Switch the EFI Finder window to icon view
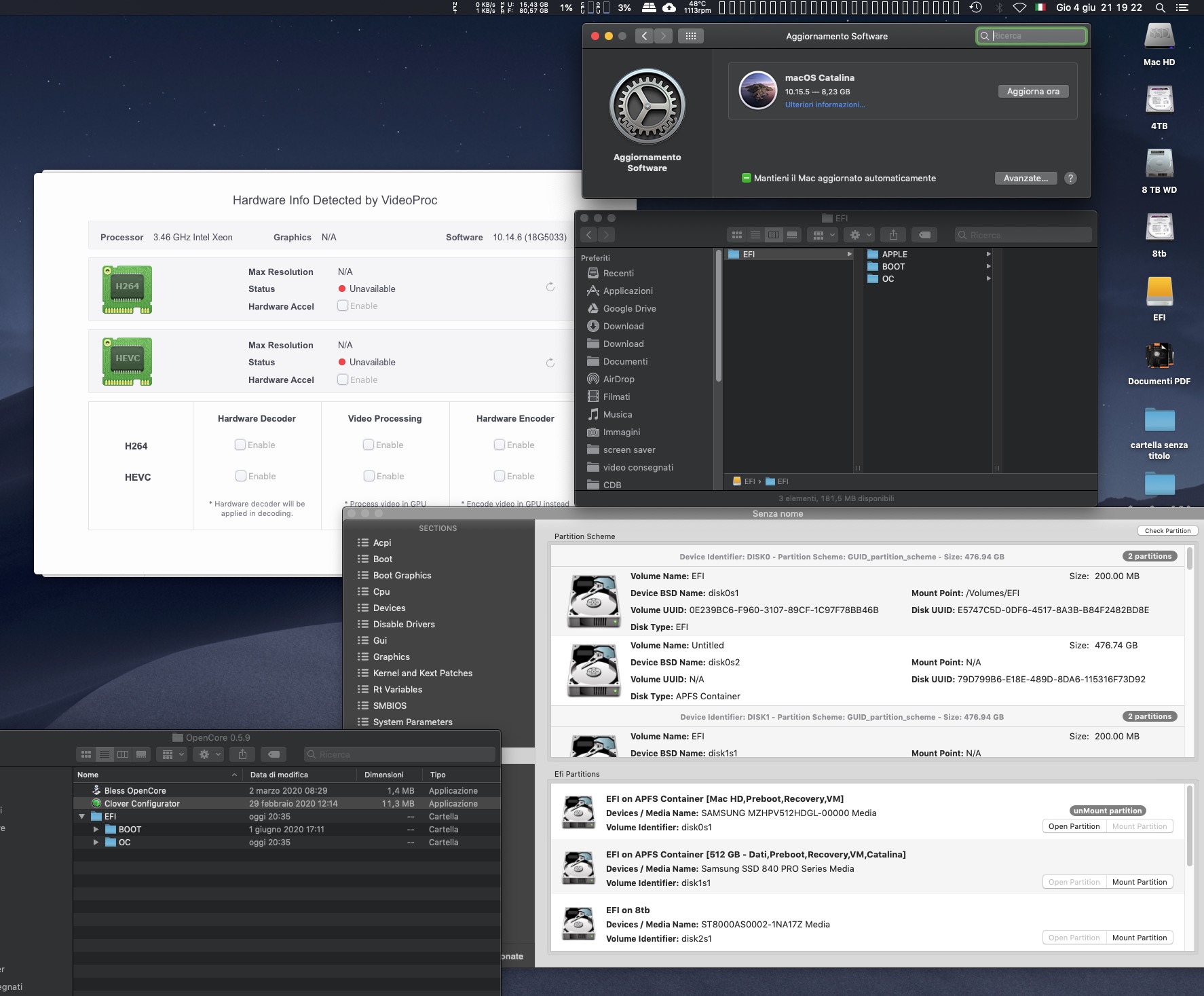The image size is (1204, 996). (x=736, y=235)
